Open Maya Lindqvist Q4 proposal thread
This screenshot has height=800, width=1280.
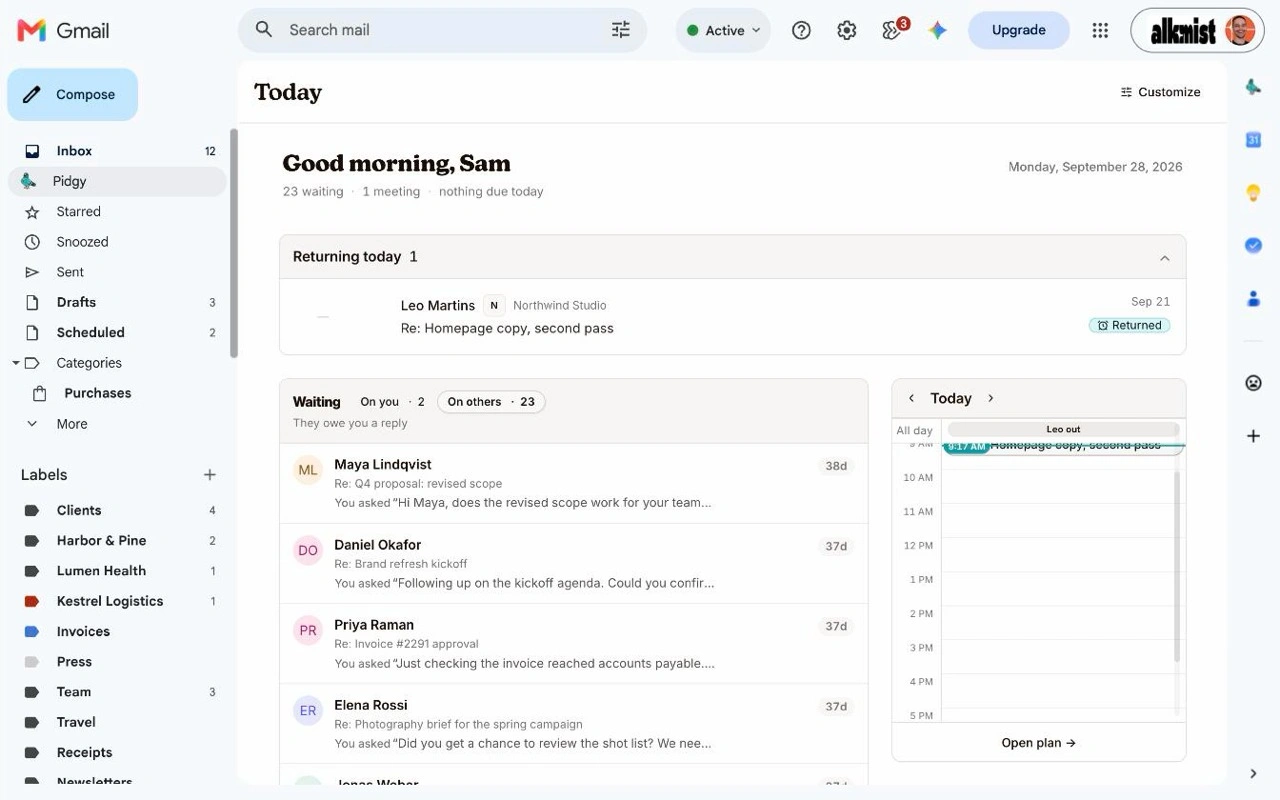[x=573, y=483]
